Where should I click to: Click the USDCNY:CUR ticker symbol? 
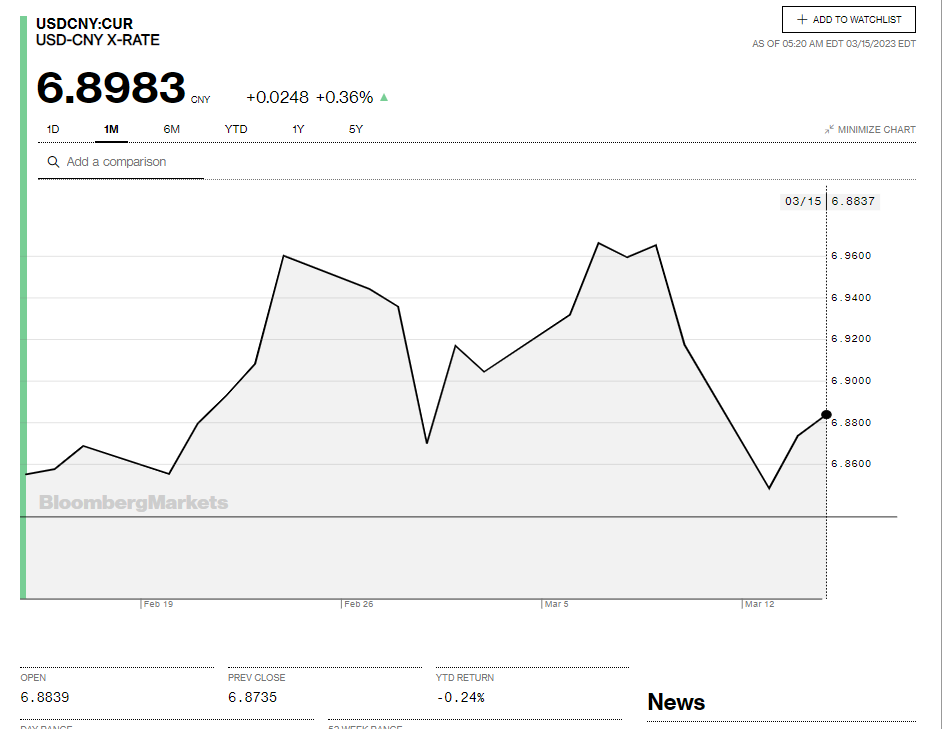coord(84,23)
